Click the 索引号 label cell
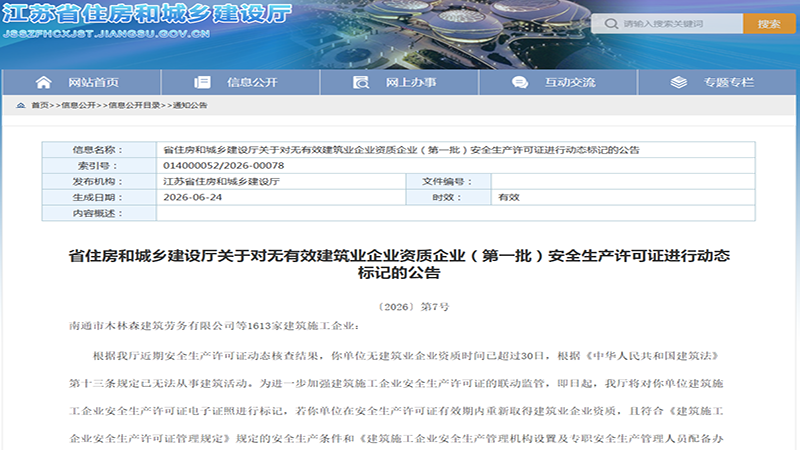This screenshot has height=450, width=800. tap(99, 165)
